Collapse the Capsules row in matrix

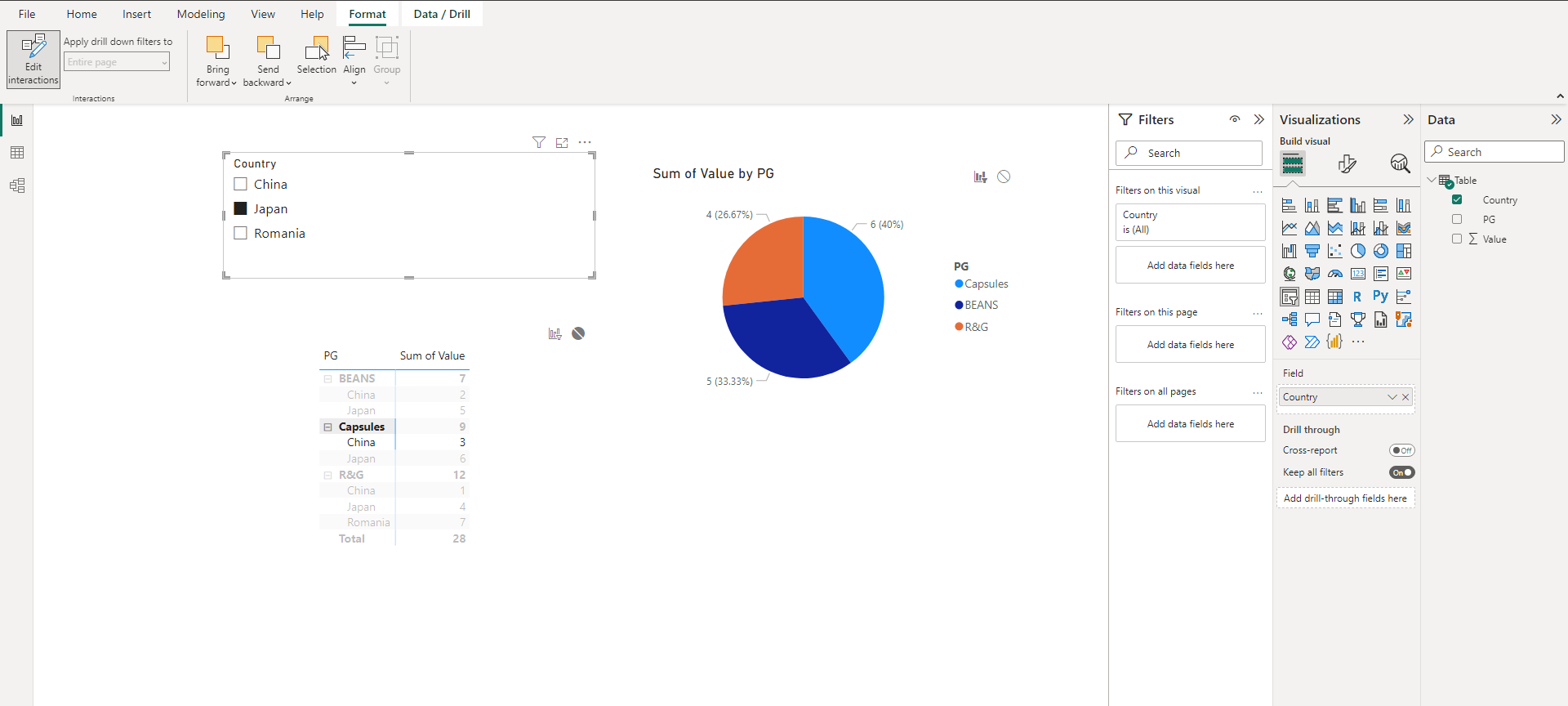tap(327, 427)
